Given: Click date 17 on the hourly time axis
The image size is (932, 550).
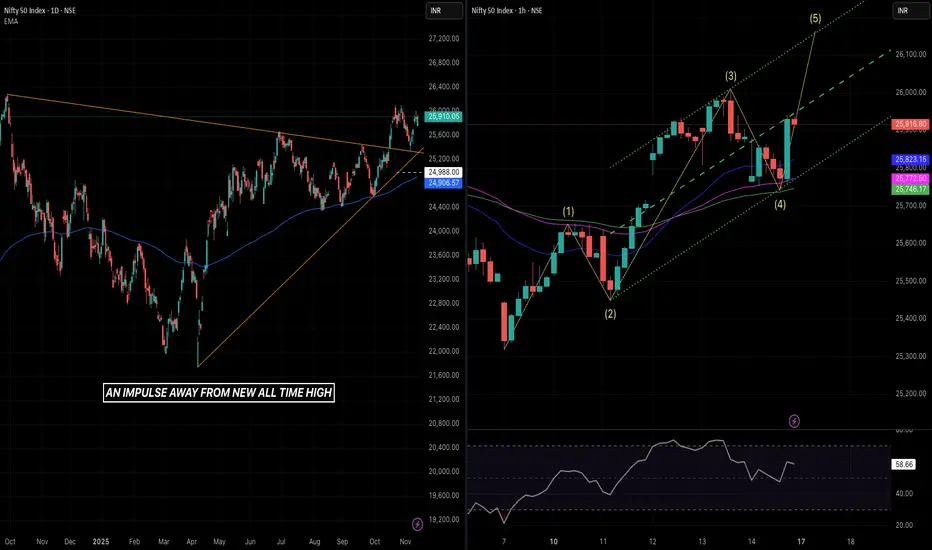Looking at the screenshot, I should [801, 542].
